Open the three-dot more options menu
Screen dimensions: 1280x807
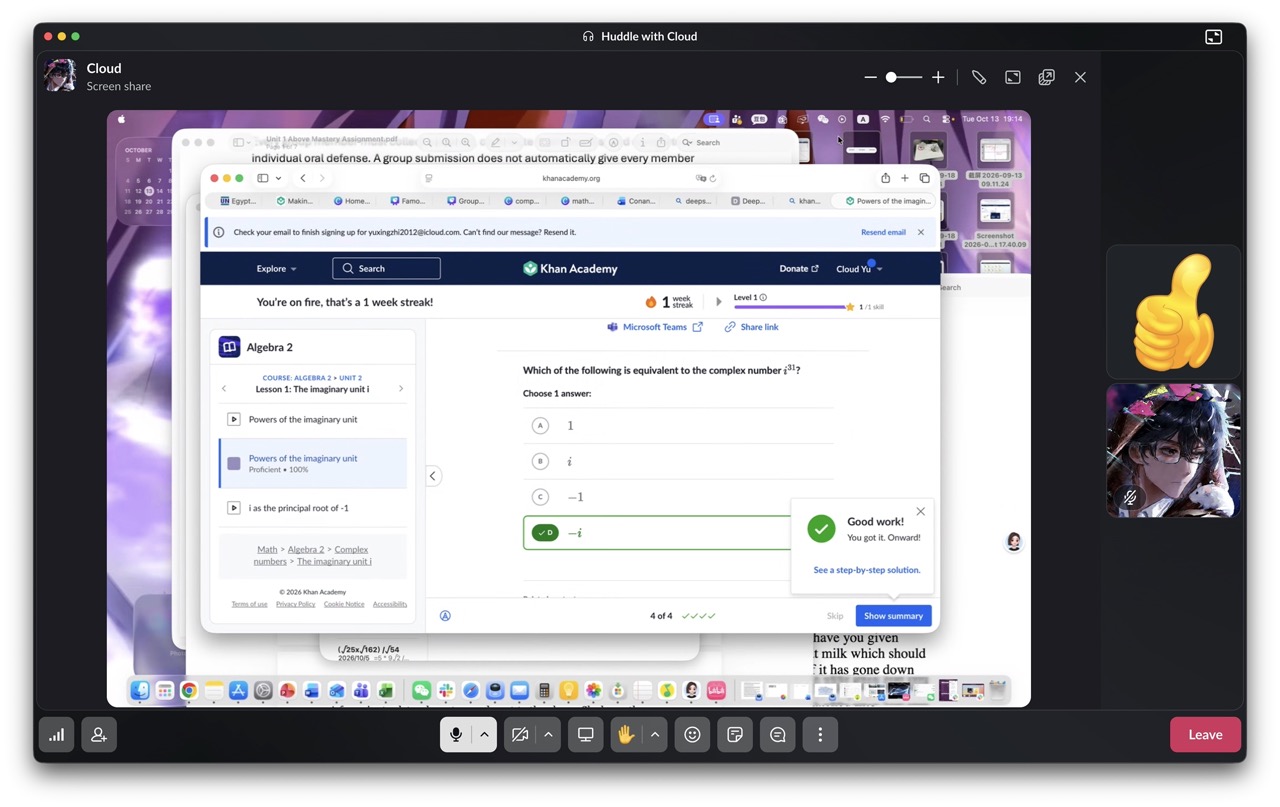[x=820, y=735]
